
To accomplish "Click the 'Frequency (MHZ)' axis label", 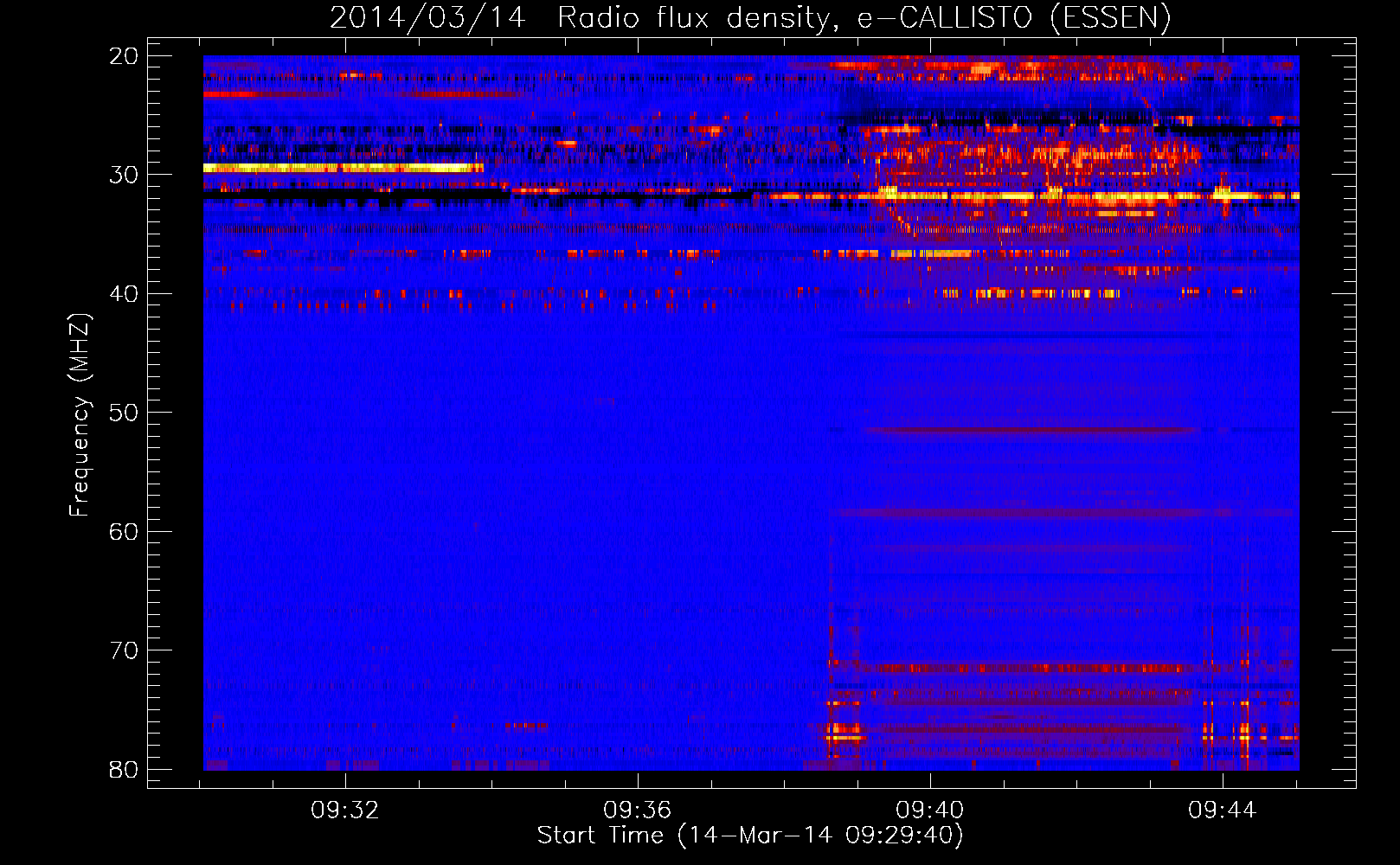I will tap(79, 415).
